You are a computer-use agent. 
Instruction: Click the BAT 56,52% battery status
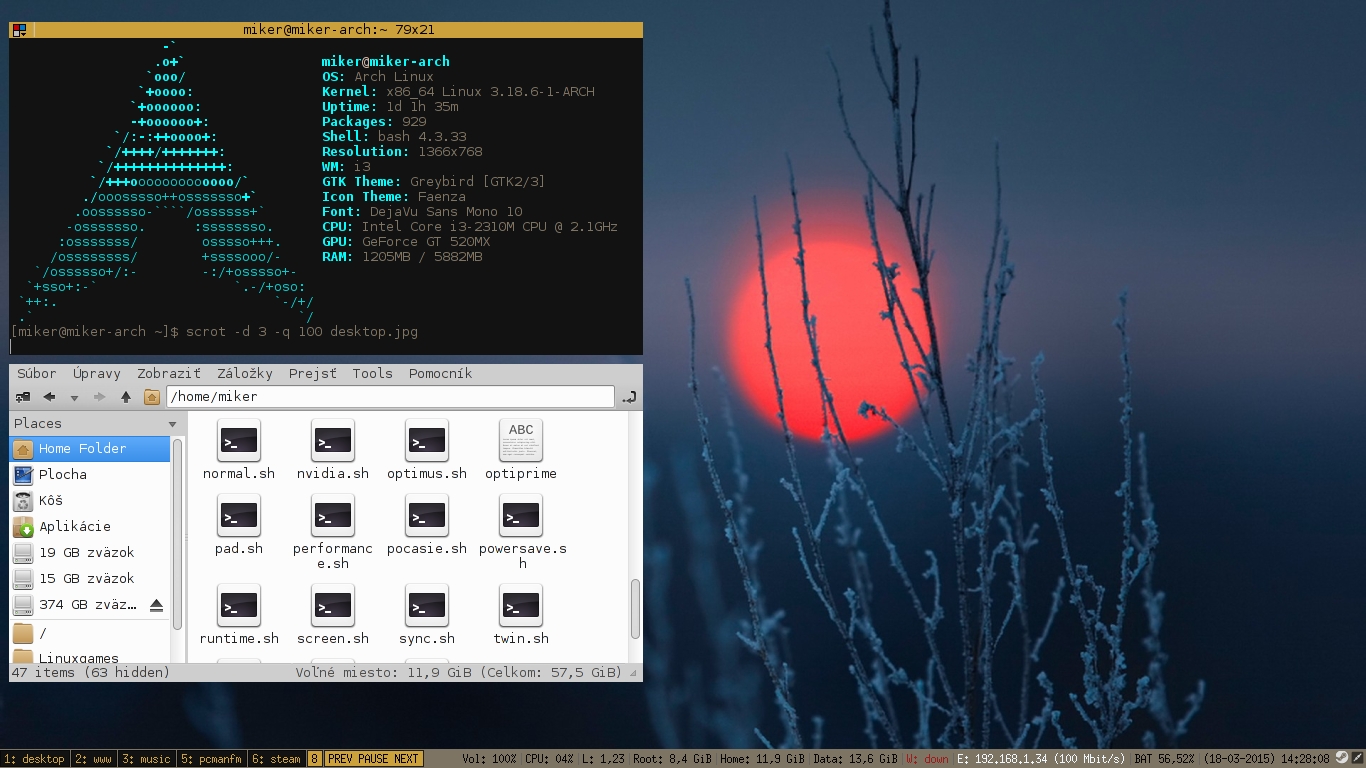(1164, 759)
